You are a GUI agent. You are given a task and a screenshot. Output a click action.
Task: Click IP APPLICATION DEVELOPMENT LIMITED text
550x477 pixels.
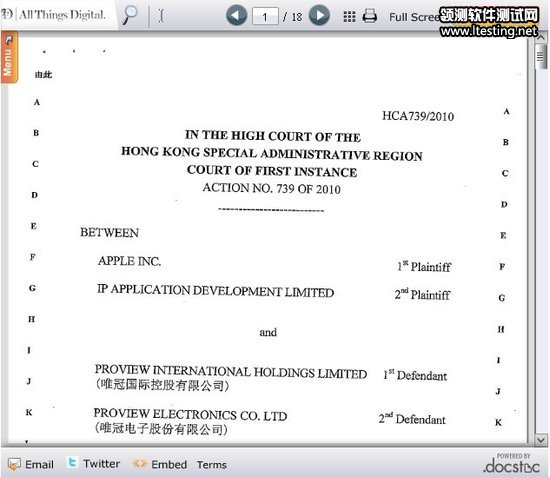coord(215,291)
